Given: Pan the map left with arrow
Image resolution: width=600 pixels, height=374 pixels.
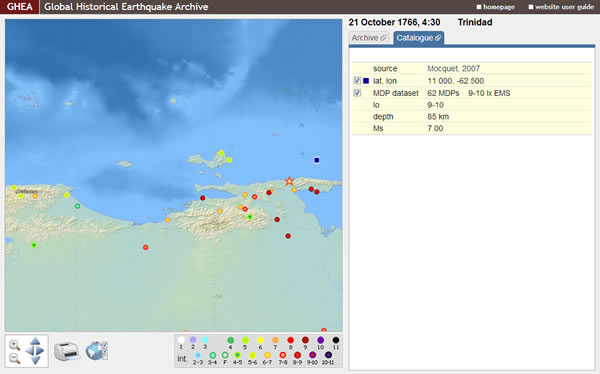Looking at the screenshot, I should pyautogui.click(x=29, y=350).
